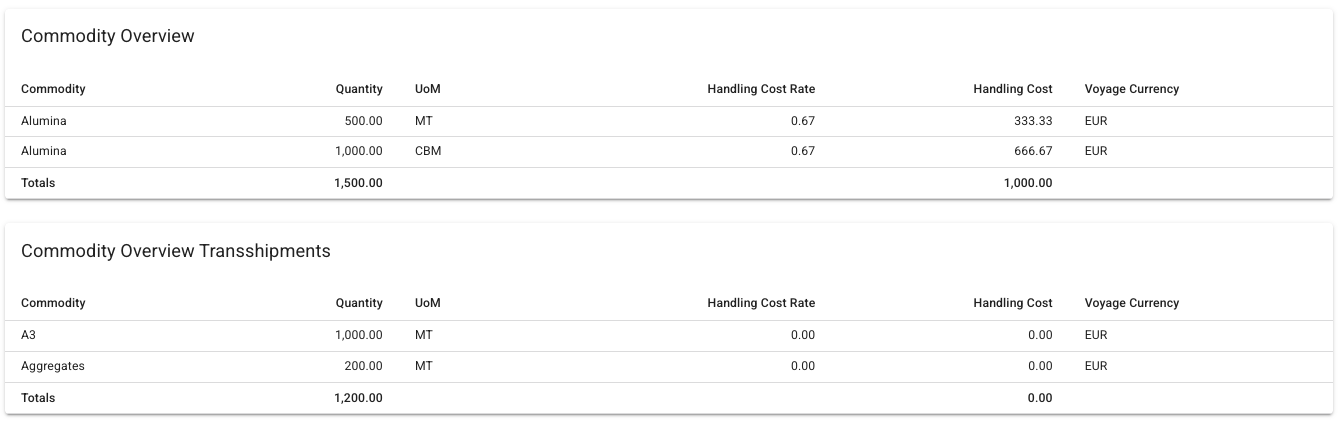Select the Aggregates commodity name
1340x421 pixels.
tap(53, 366)
